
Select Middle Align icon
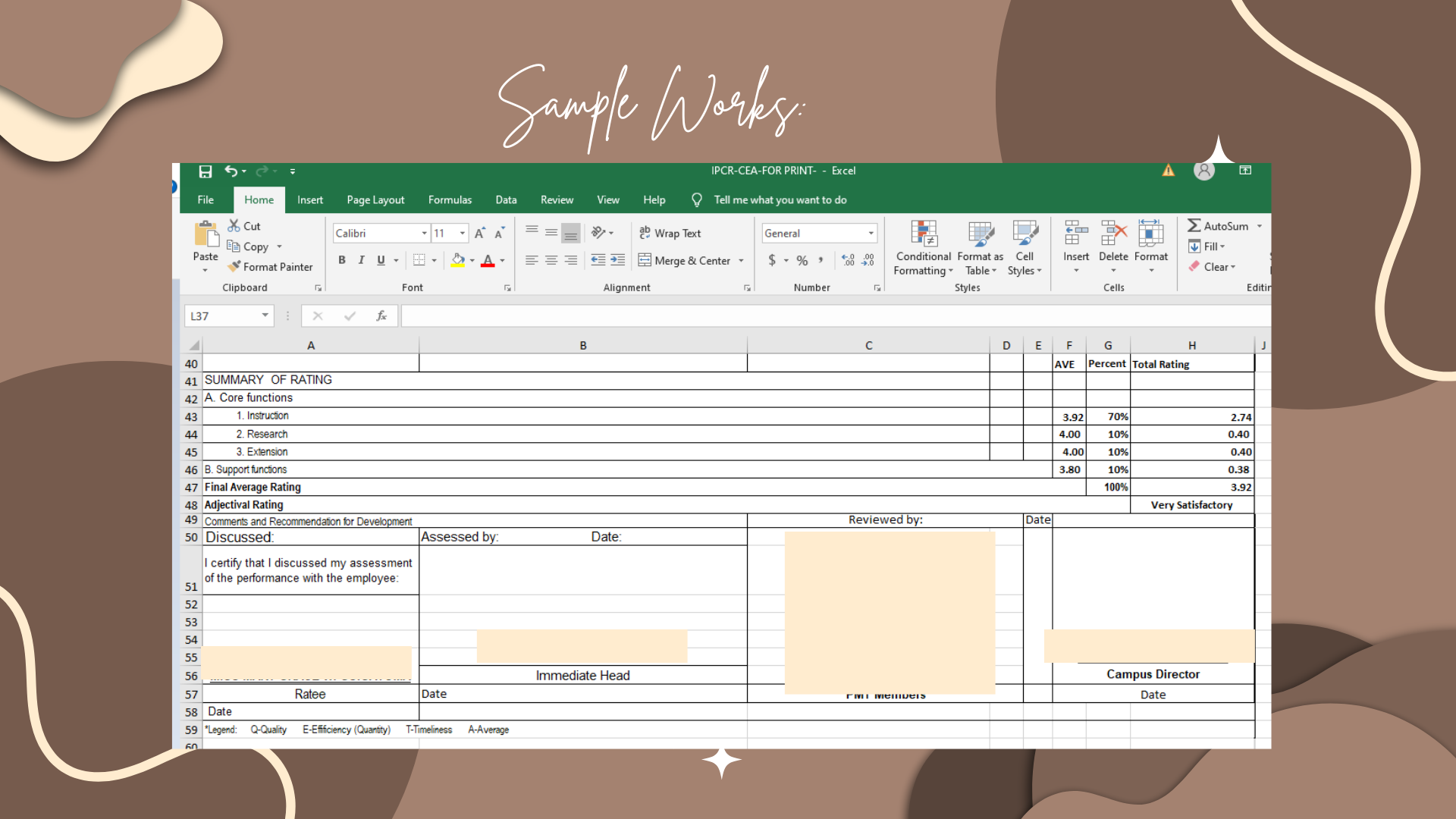(x=551, y=233)
